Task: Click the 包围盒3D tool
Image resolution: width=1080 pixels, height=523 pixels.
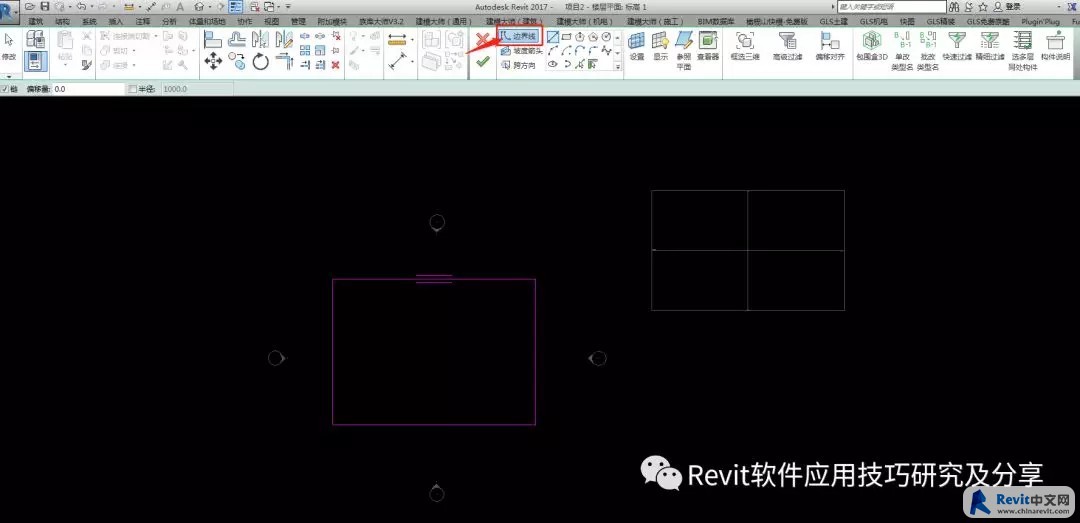Action: click(x=871, y=46)
